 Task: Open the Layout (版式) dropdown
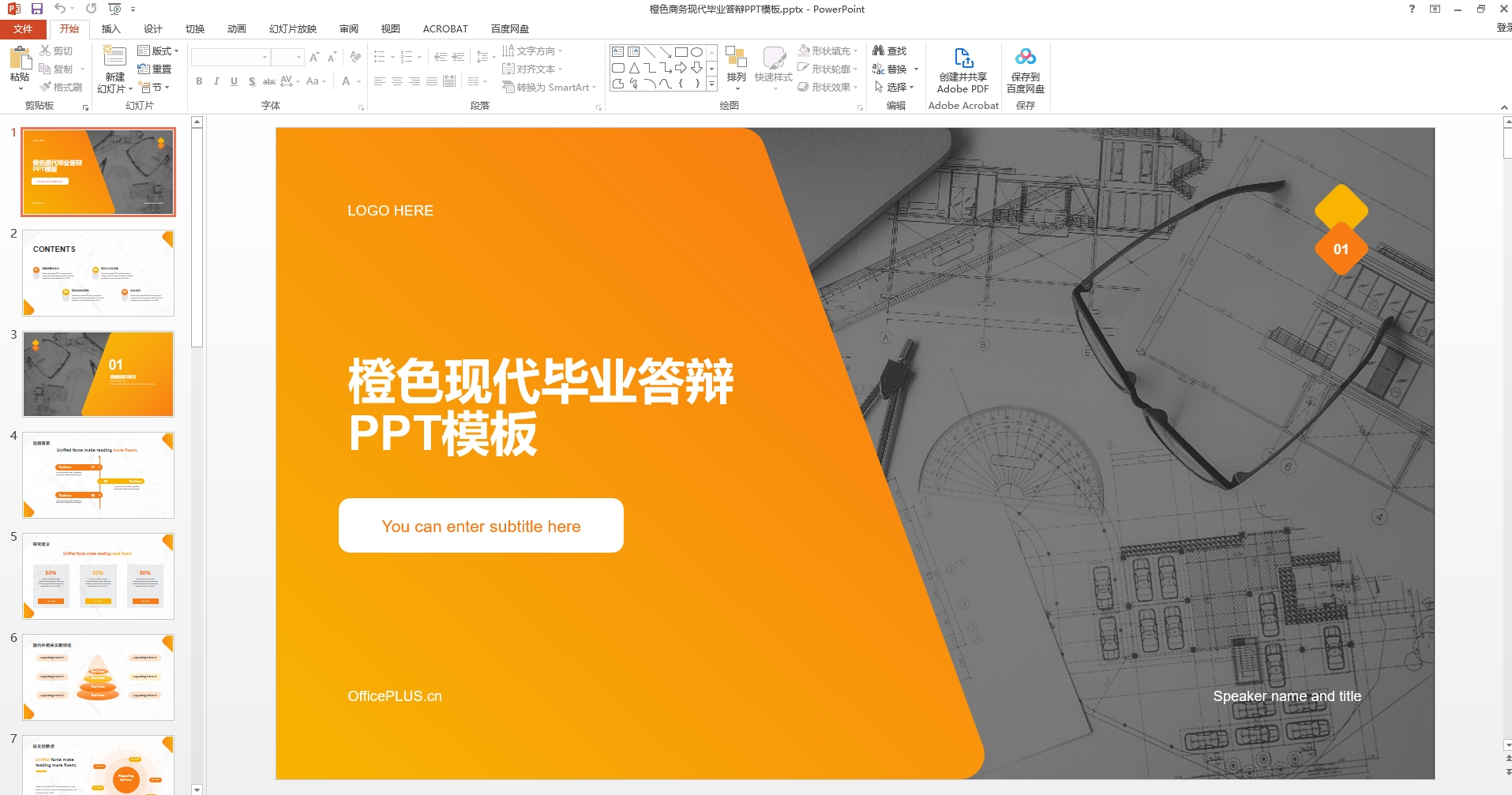(159, 51)
